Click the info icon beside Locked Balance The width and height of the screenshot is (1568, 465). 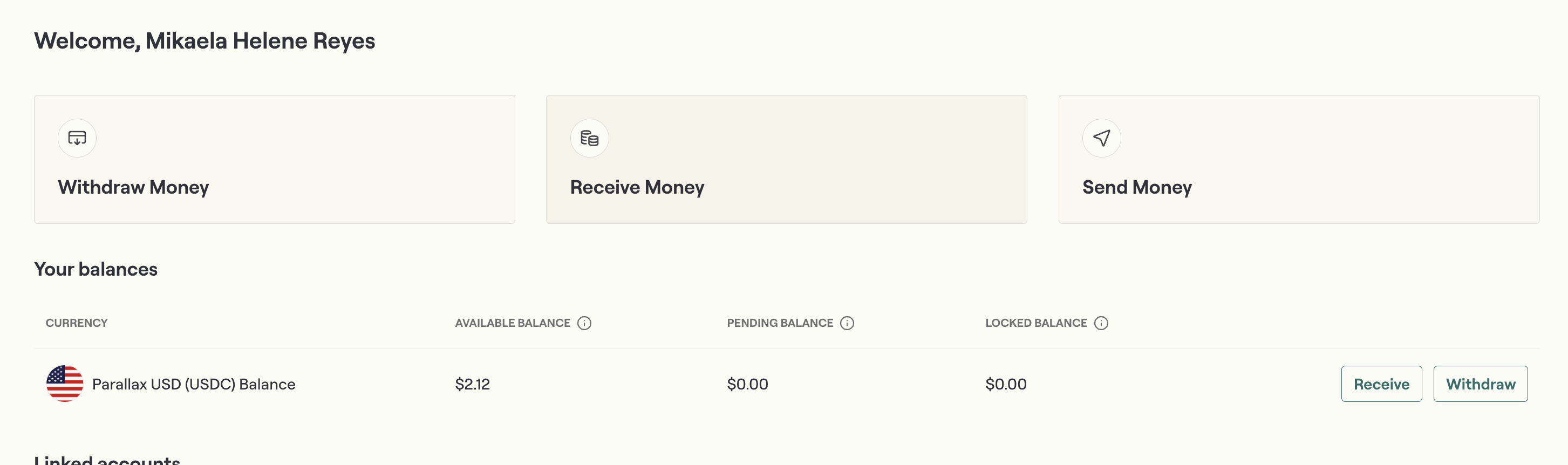1101,323
